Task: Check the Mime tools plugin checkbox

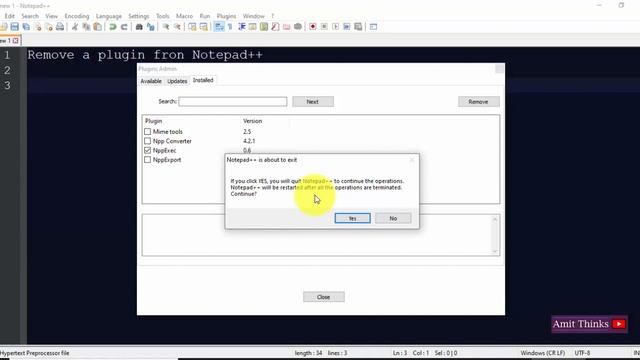Action: pyautogui.click(x=147, y=131)
